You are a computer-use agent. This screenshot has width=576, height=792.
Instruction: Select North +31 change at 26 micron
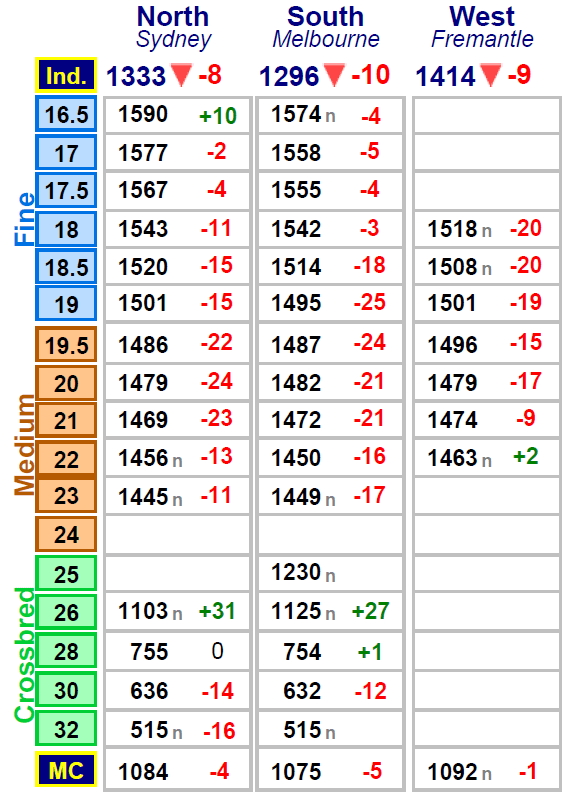(217, 611)
